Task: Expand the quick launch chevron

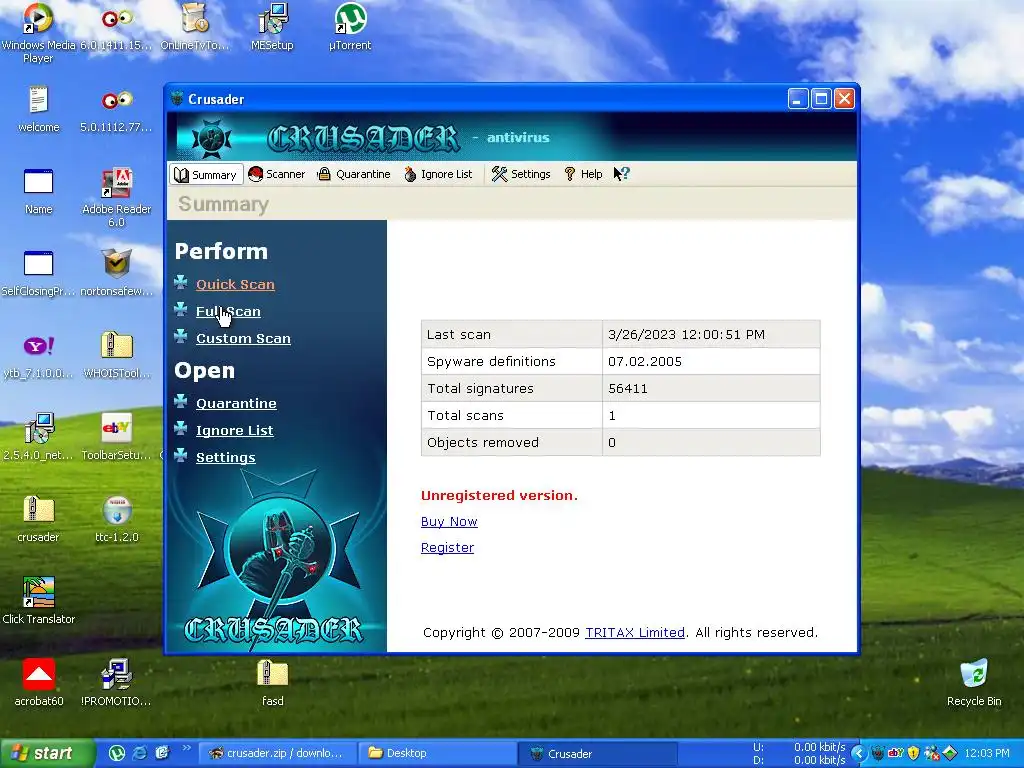Action: coord(186,748)
